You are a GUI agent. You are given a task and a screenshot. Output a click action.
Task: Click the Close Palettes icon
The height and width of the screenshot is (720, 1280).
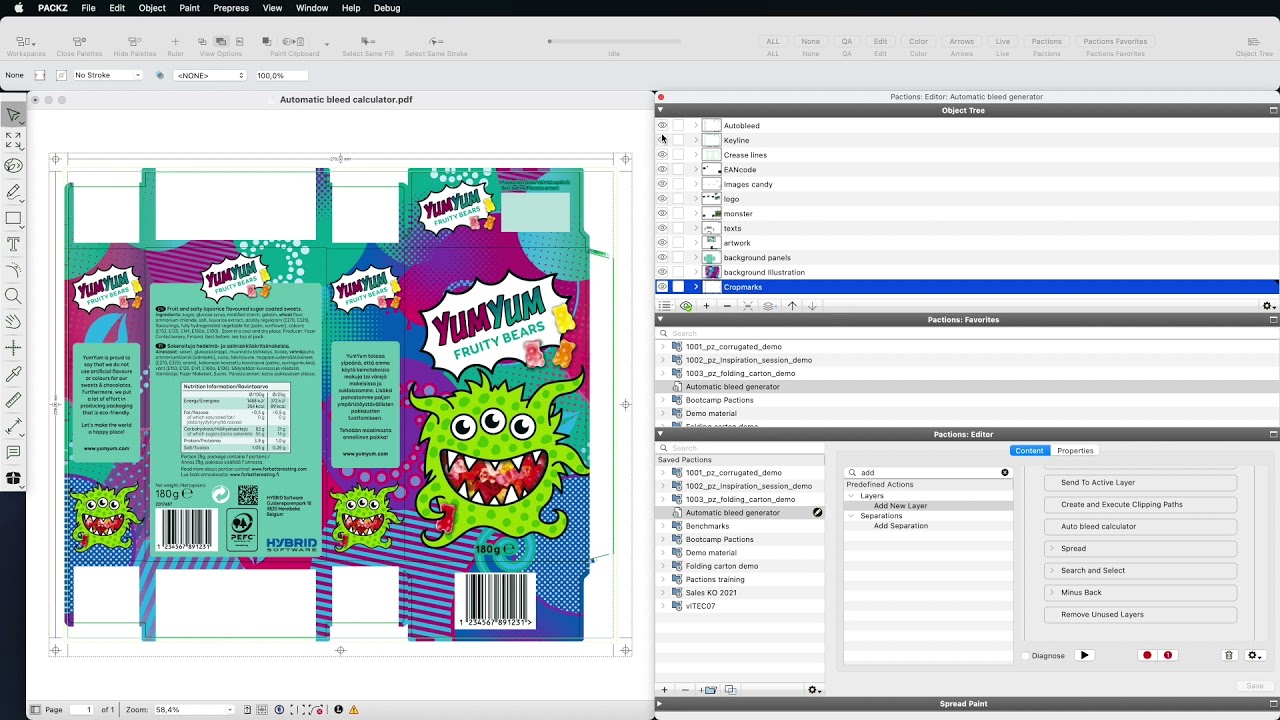click(79, 42)
